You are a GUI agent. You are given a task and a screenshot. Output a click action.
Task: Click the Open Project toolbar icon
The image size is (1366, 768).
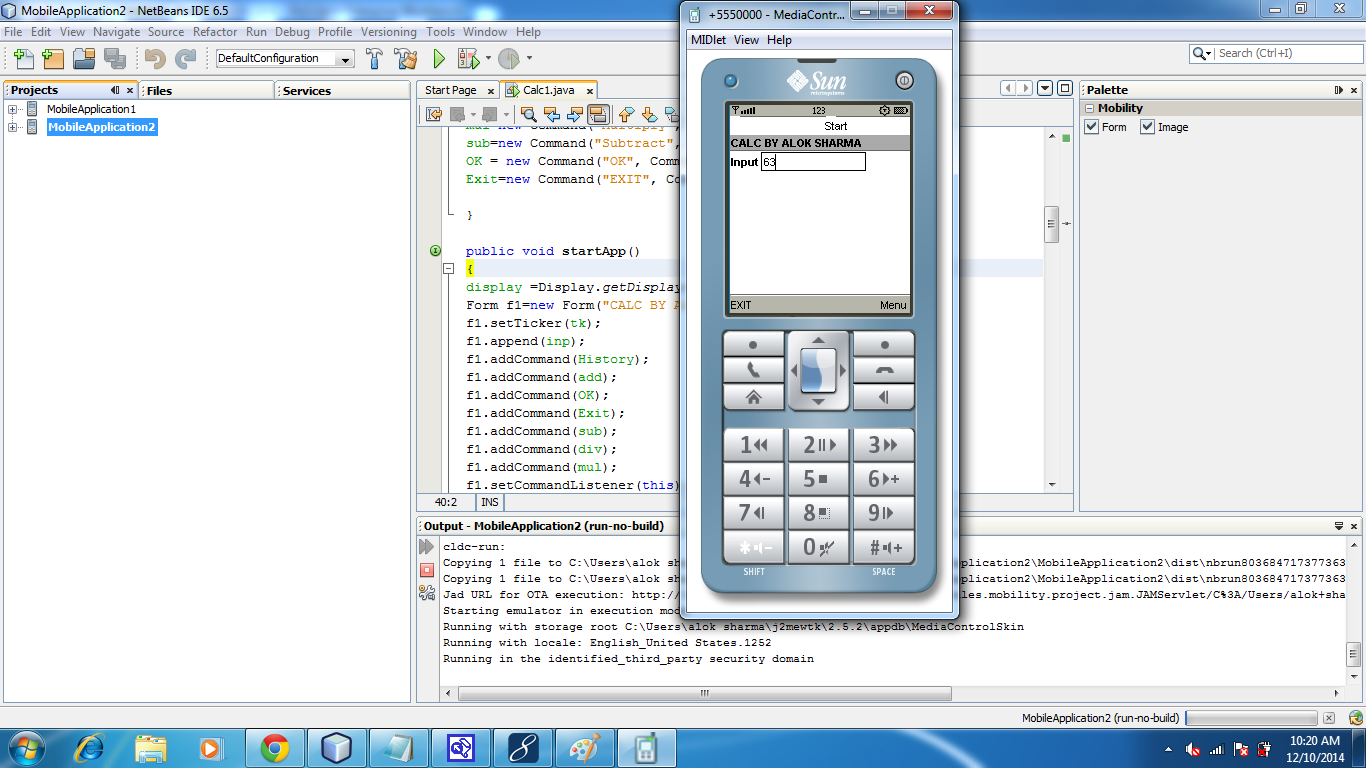(84, 58)
